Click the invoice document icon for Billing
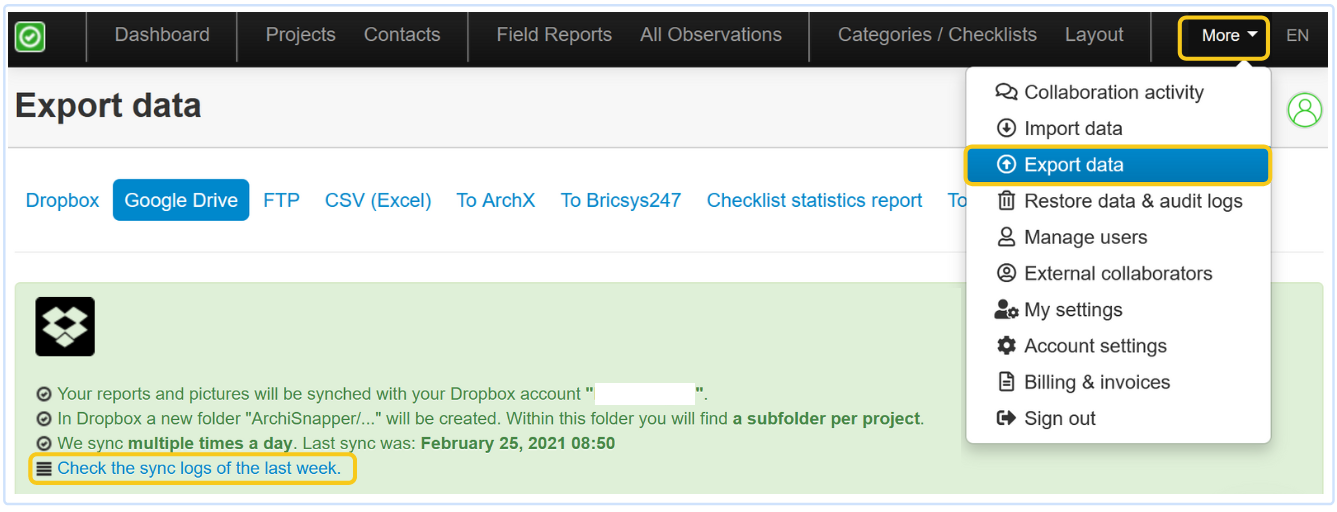The image size is (1337, 512). 1006,382
